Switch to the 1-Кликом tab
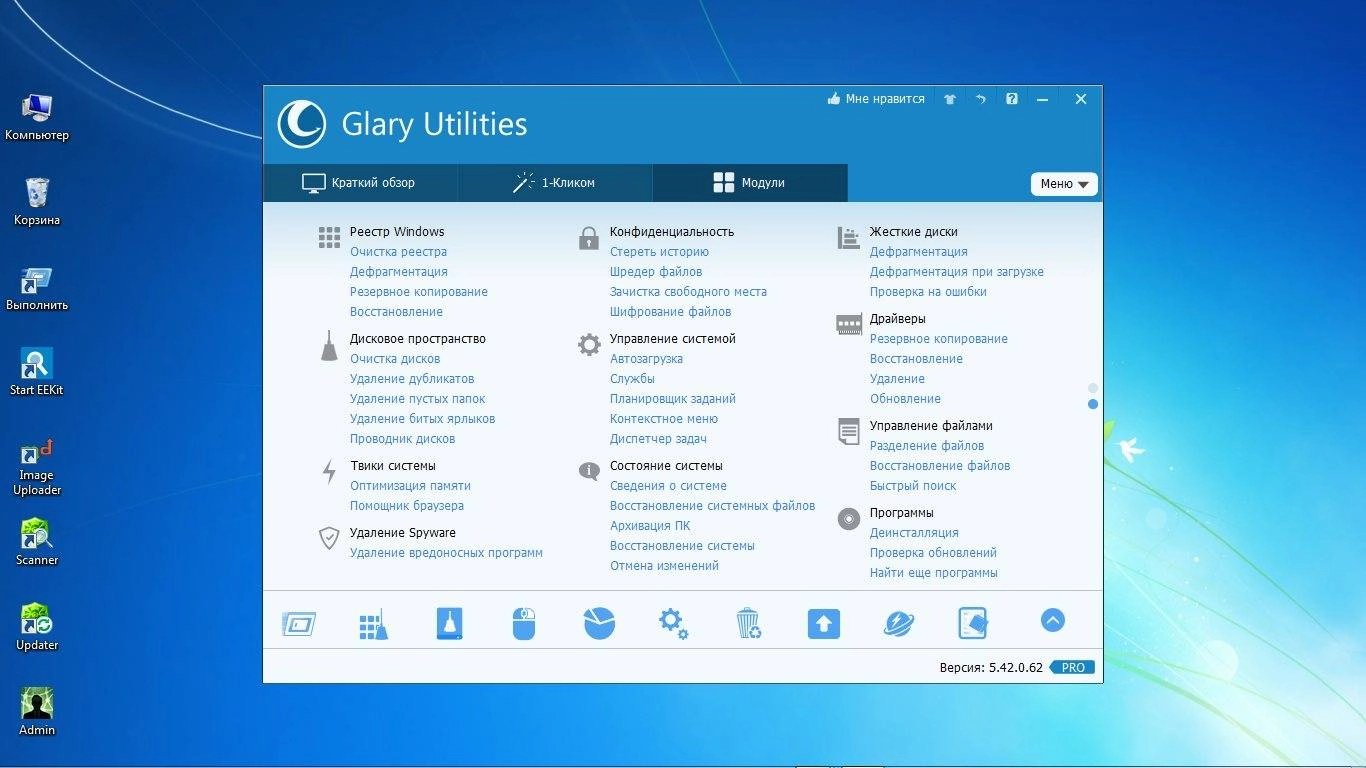 555,183
